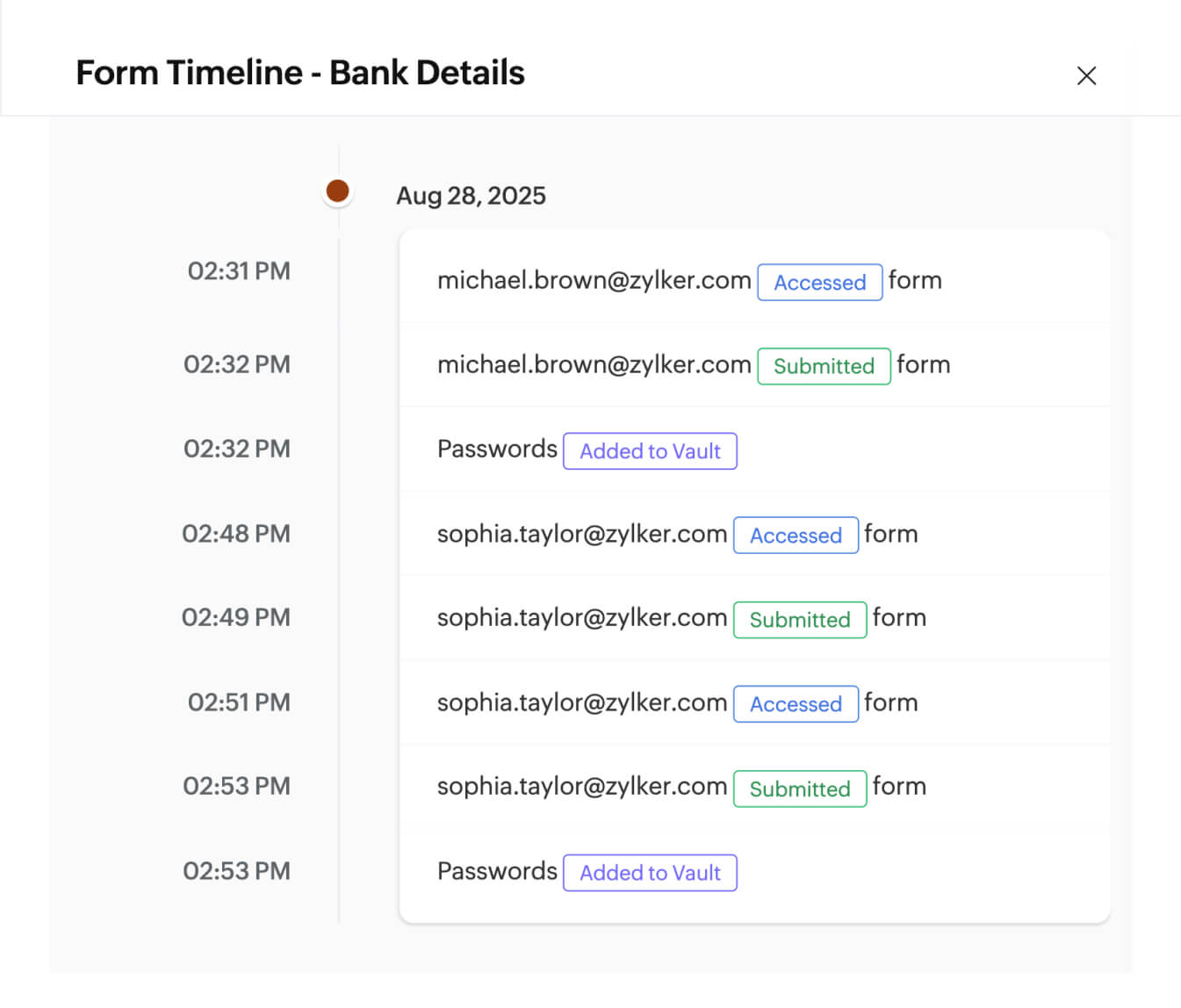Click the orange timeline date marker dot
Viewport: 1181px width, 1008px height.
click(x=337, y=190)
